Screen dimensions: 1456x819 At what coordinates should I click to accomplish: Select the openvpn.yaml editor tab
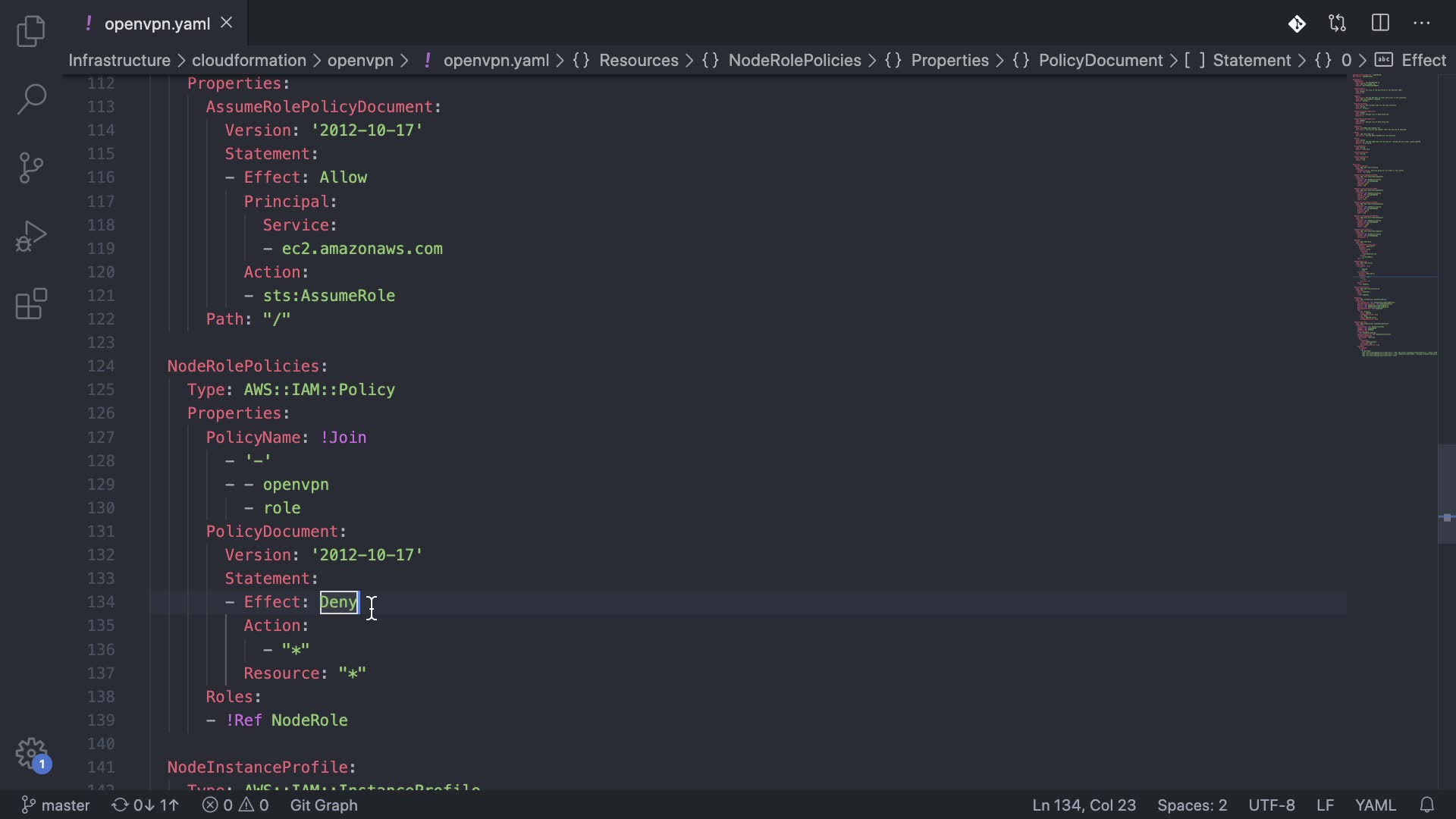pyautogui.click(x=157, y=24)
